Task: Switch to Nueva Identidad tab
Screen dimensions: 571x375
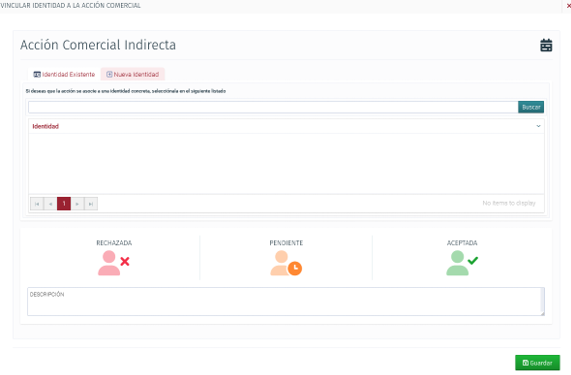Action: coord(133,74)
